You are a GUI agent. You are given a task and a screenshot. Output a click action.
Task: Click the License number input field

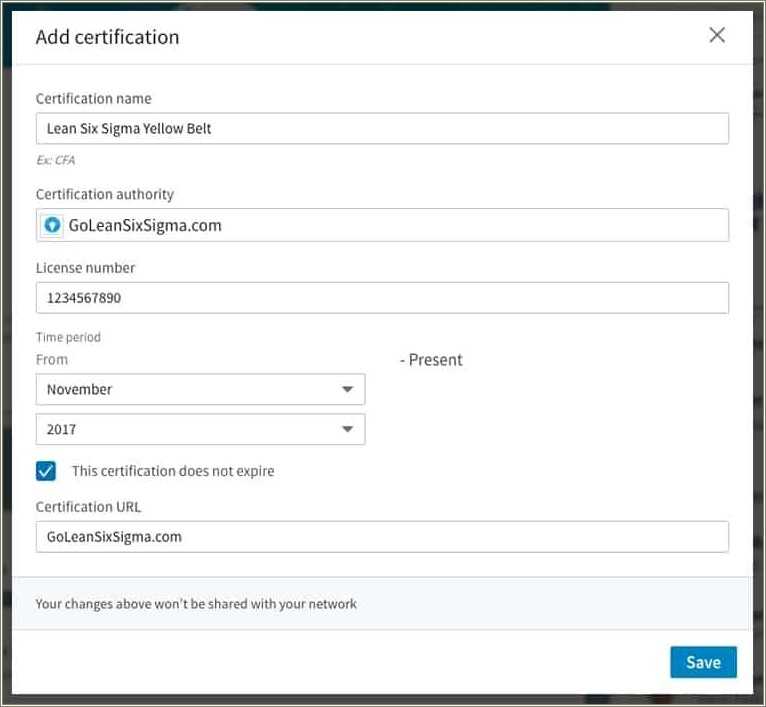coord(382,298)
